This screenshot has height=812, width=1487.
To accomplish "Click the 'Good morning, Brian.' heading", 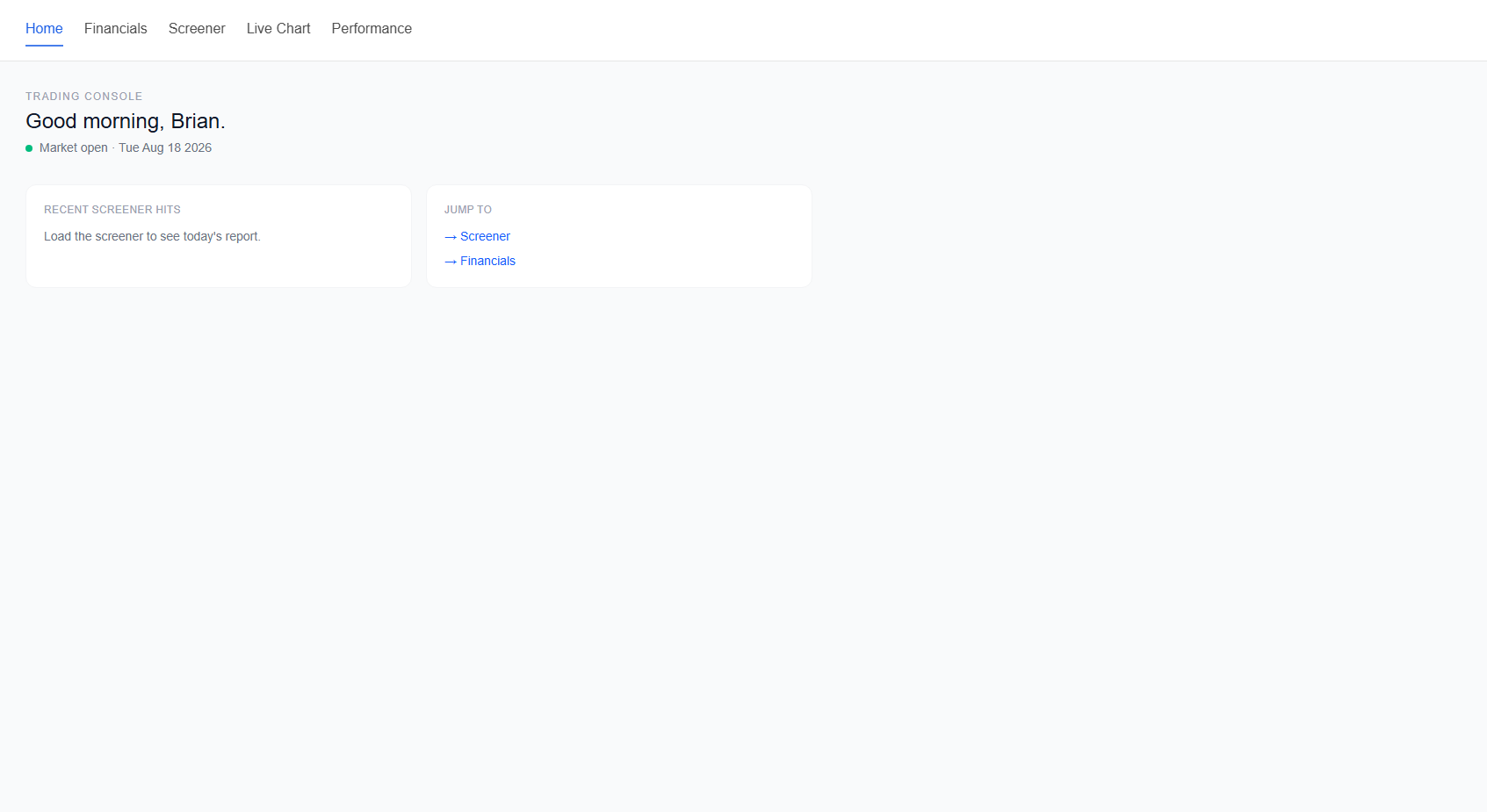I will point(126,121).
